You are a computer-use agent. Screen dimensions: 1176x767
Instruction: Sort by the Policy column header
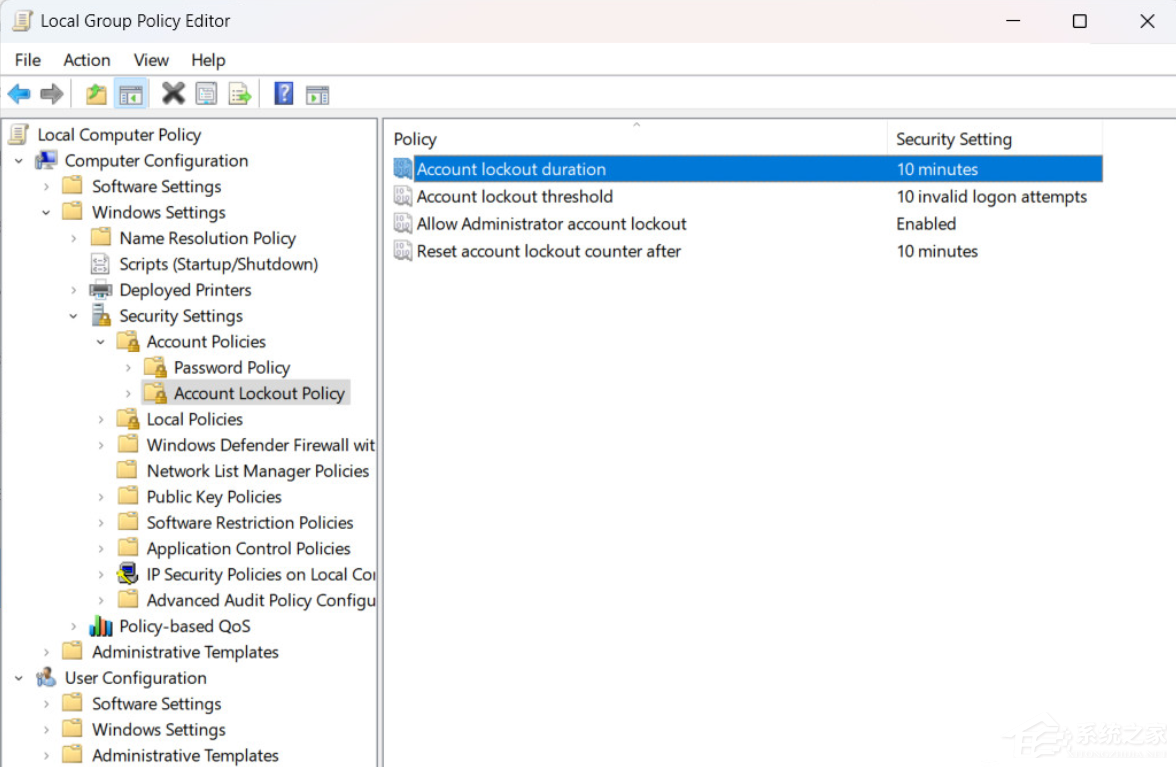415,139
